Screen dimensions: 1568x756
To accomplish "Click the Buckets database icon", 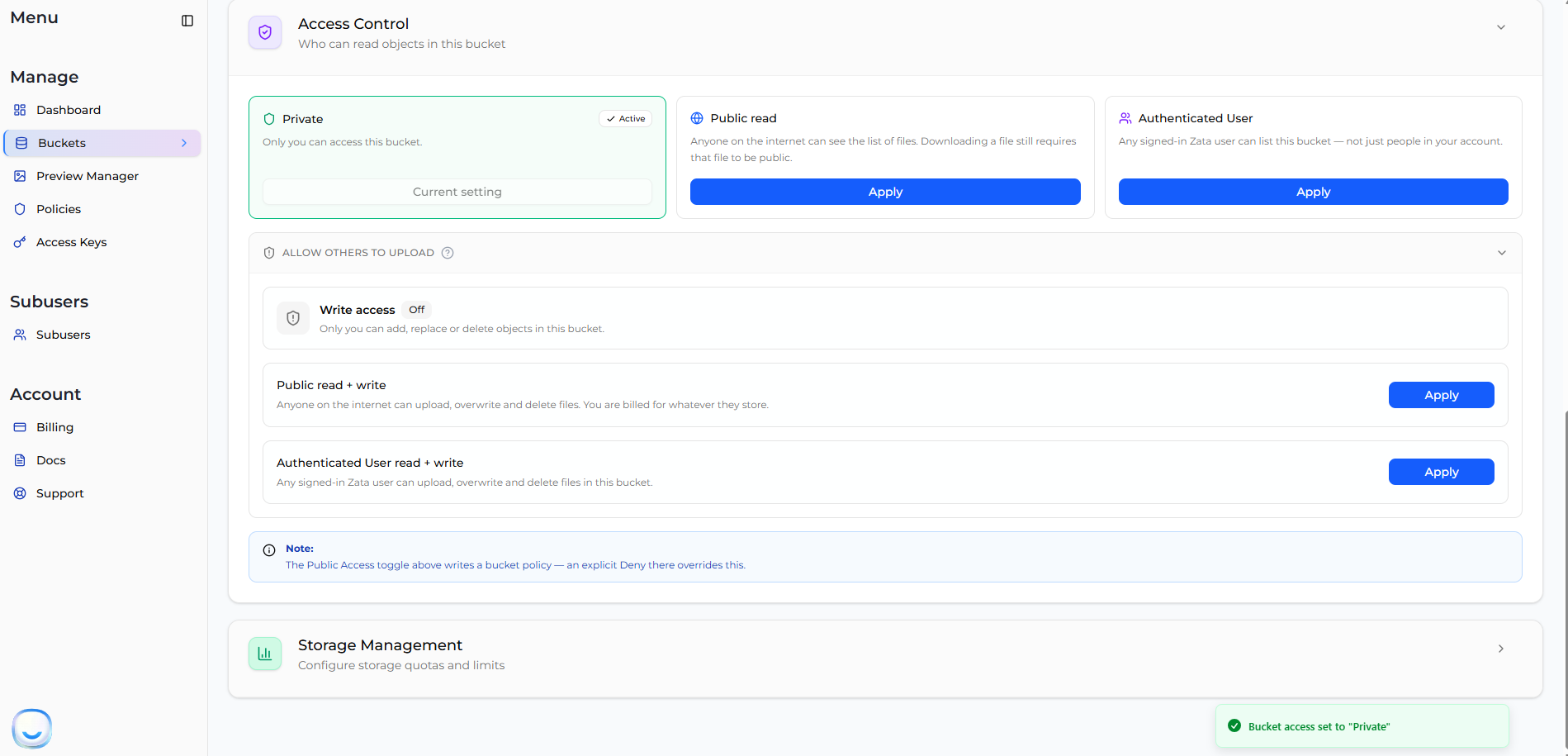I will (x=21, y=143).
